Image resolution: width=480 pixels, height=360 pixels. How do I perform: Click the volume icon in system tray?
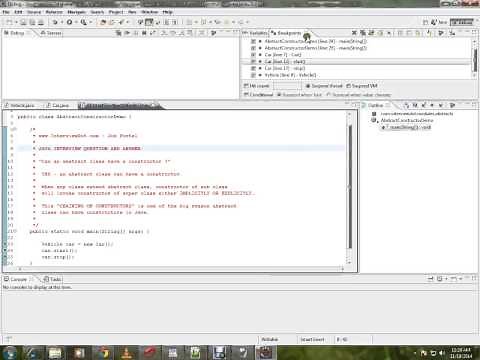tap(442, 353)
